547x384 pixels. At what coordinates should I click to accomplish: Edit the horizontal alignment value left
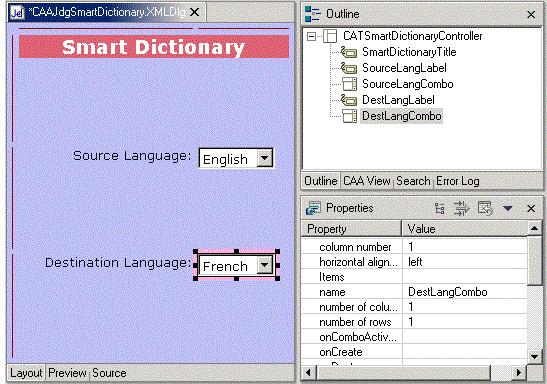pyautogui.click(x=465, y=262)
